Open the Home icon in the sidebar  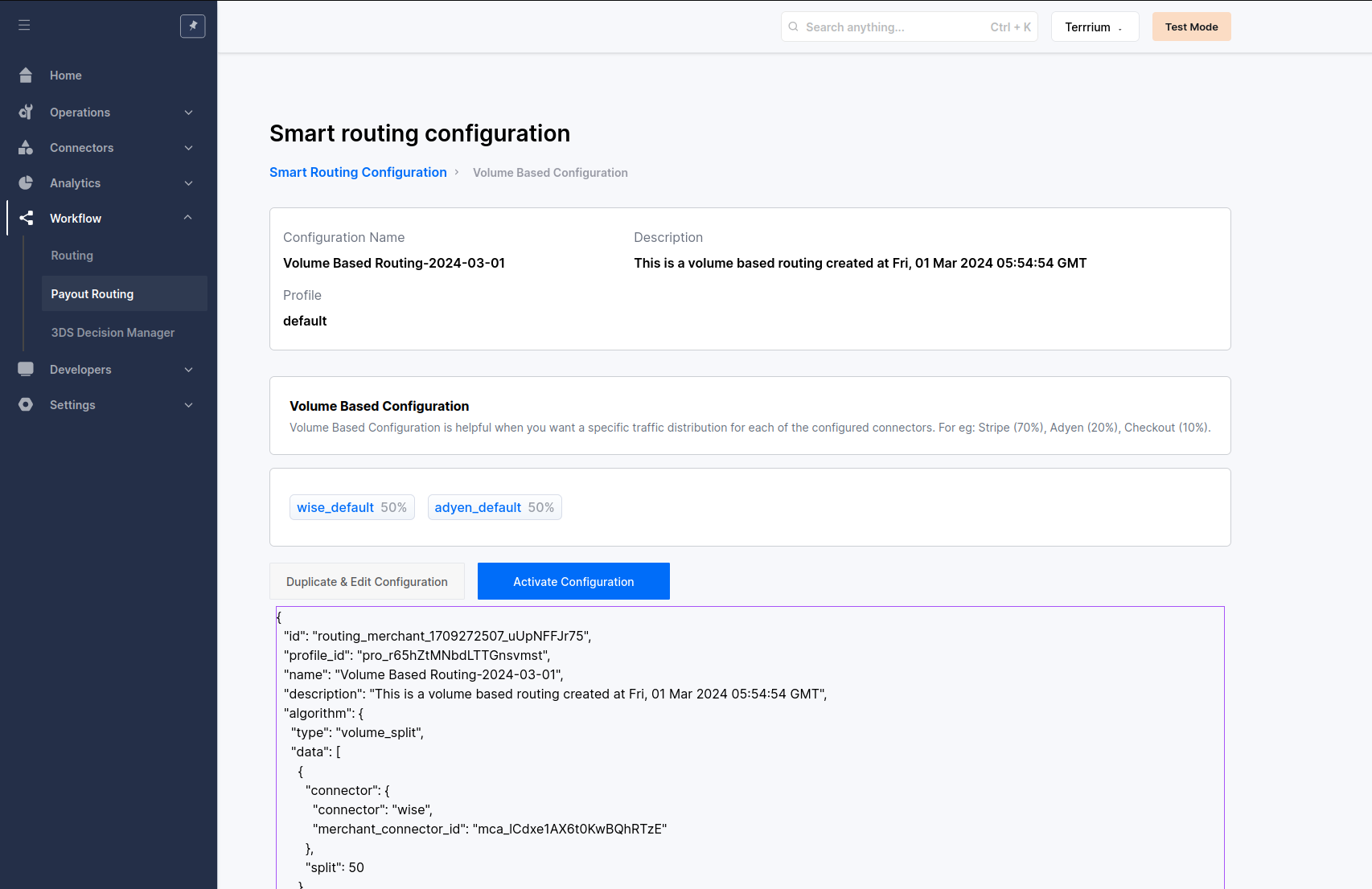26,75
